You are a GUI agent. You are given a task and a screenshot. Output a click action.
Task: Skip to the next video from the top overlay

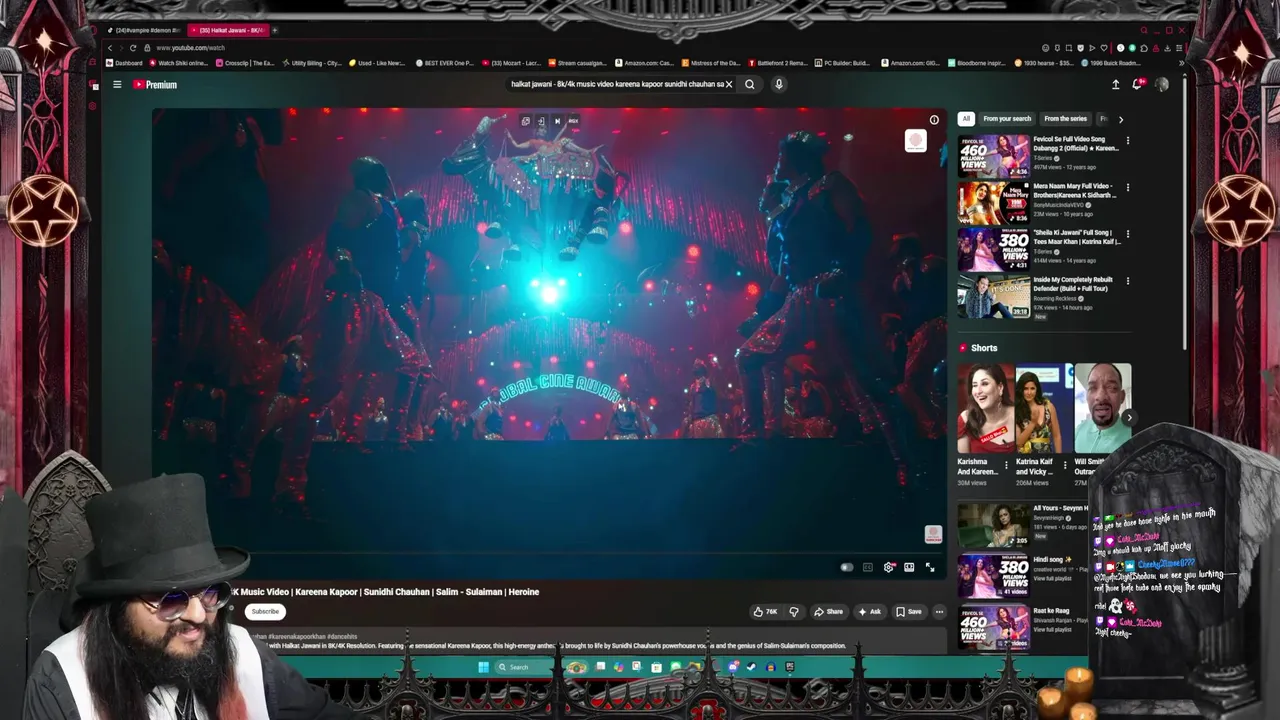(x=557, y=121)
